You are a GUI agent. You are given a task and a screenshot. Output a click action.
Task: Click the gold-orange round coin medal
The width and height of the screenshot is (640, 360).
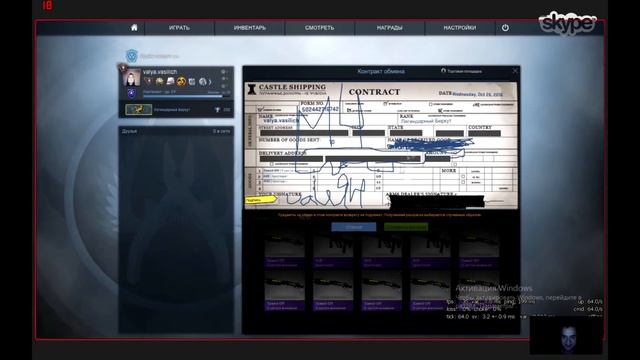point(181,82)
